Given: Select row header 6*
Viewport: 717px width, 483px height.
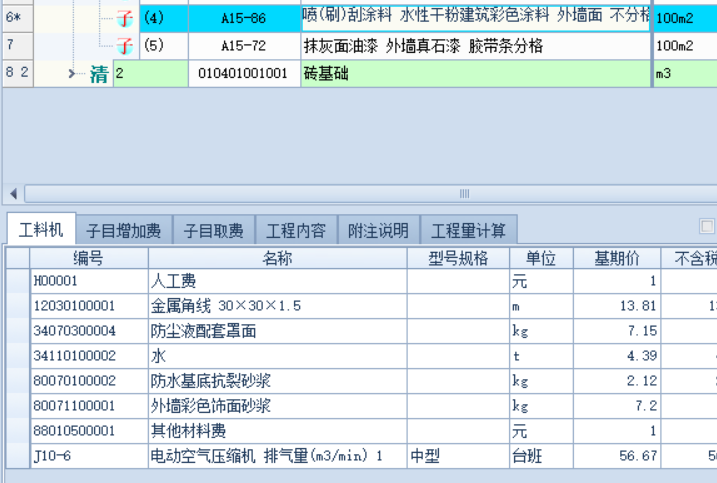Looking at the screenshot, I should (x=18, y=18).
